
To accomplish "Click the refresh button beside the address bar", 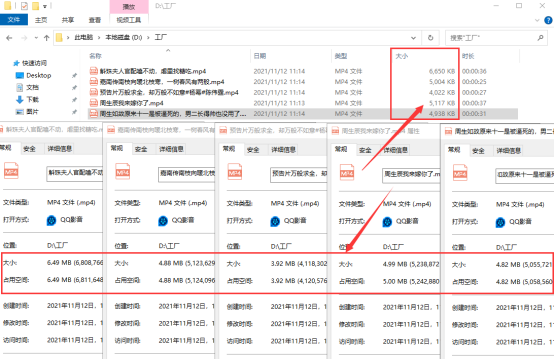I will coord(430,38).
